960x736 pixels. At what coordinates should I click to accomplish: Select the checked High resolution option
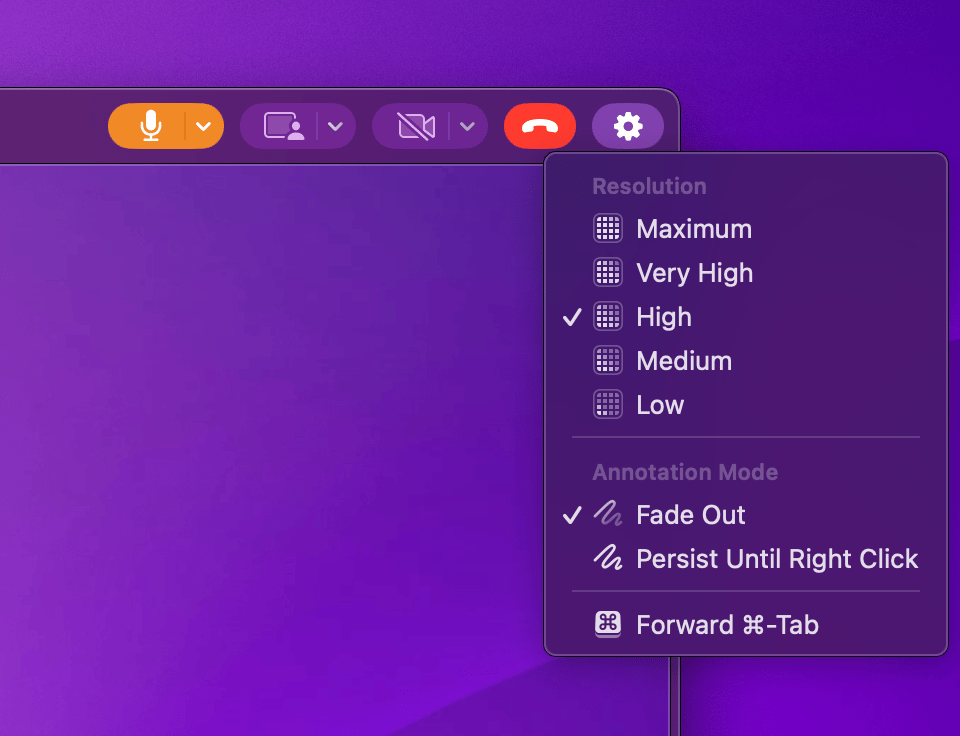pos(746,317)
